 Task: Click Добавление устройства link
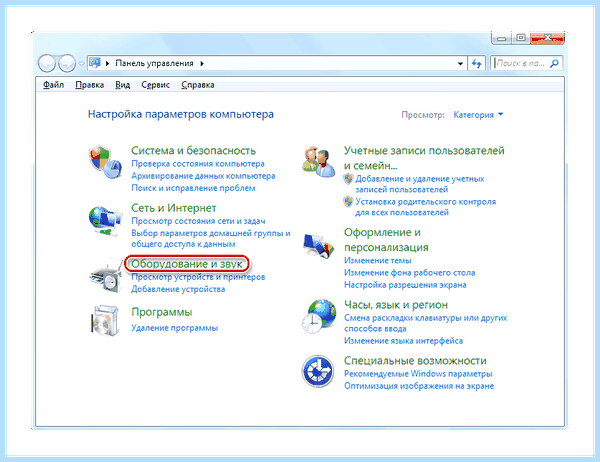point(178,289)
